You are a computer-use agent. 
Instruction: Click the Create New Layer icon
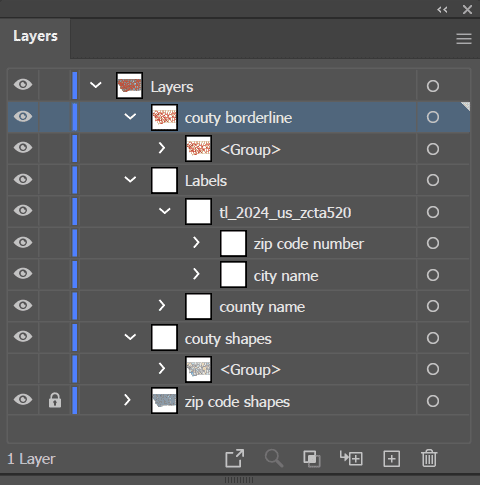point(392,459)
